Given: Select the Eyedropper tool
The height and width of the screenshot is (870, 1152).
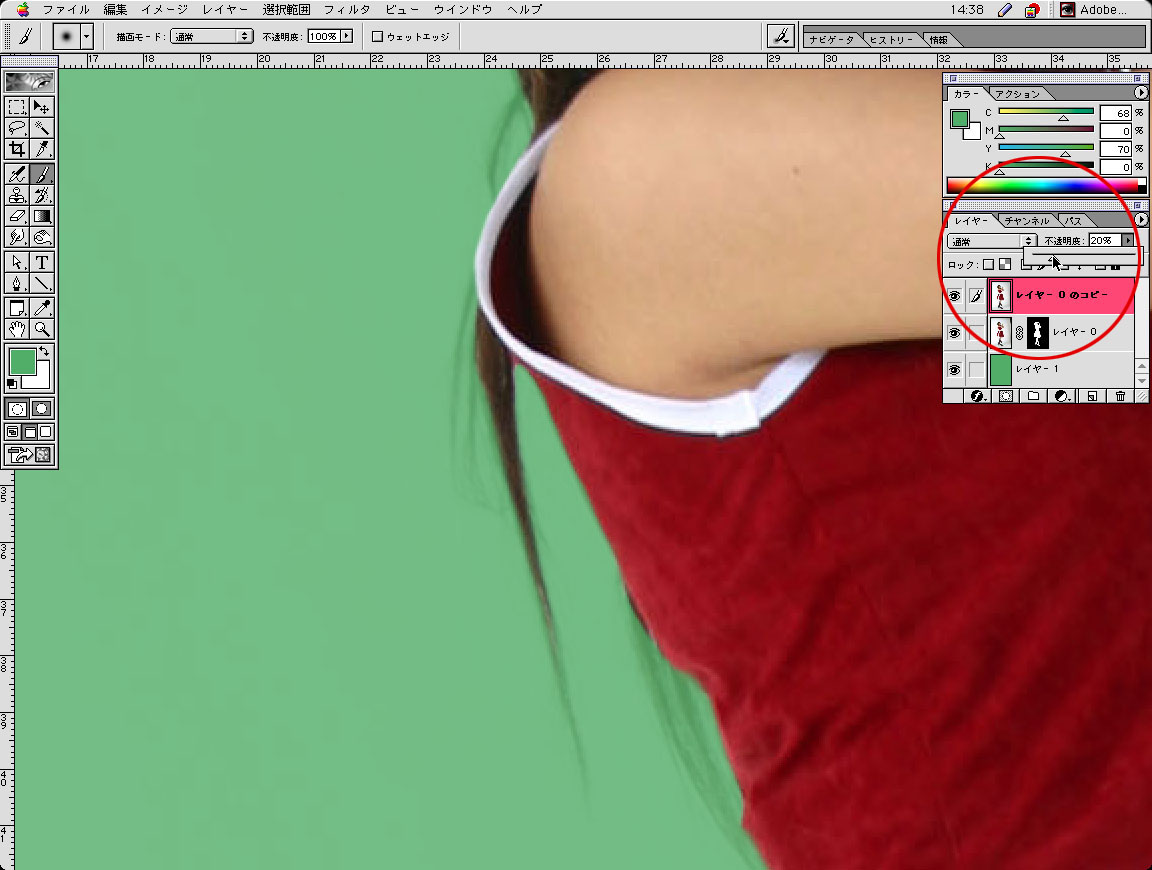Looking at the screenshot, I should pos(42,308).
